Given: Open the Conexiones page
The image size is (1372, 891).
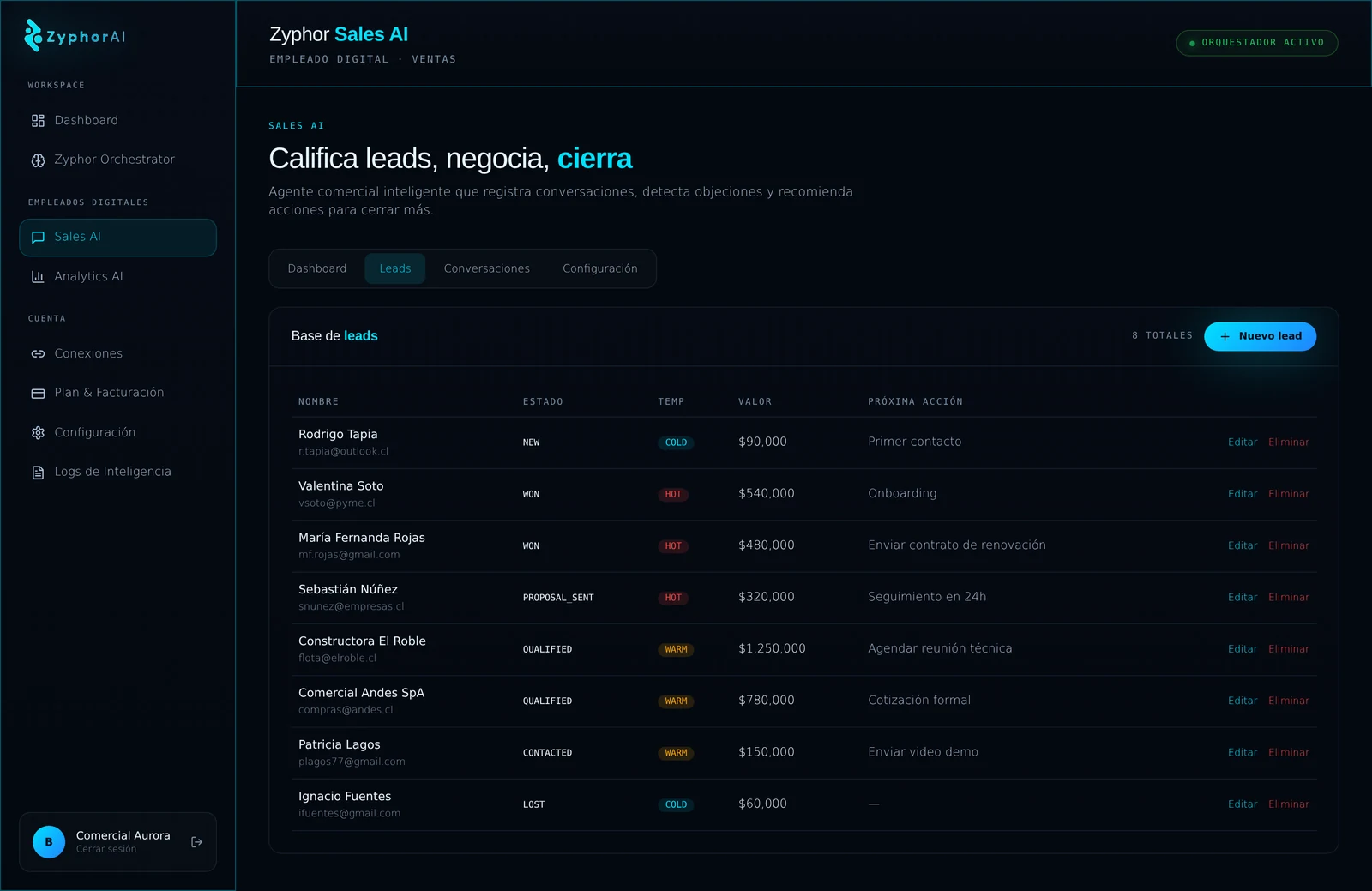Looking at the screenshot, I should point(117,354).
